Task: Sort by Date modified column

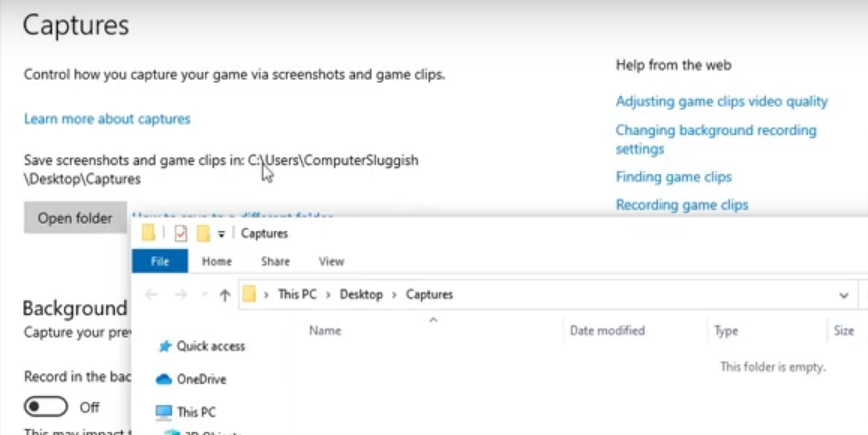Action: pos(607,330)
